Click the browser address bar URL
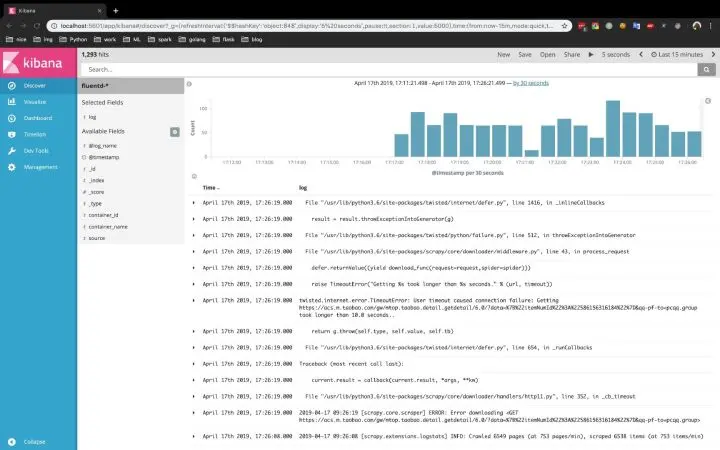This screenshot has width=720, height=450. pos(307,26)
